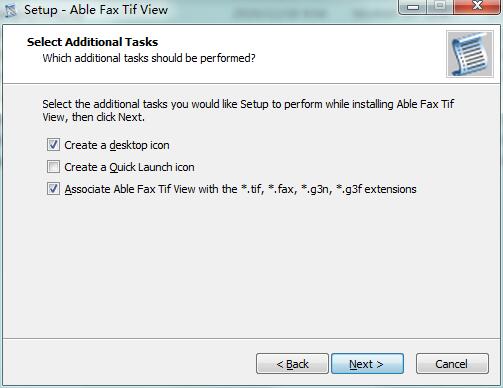Disable the Associate Able Fax Tif View checkbox
The width and height of the screenshot is (503, 388).
53,189
